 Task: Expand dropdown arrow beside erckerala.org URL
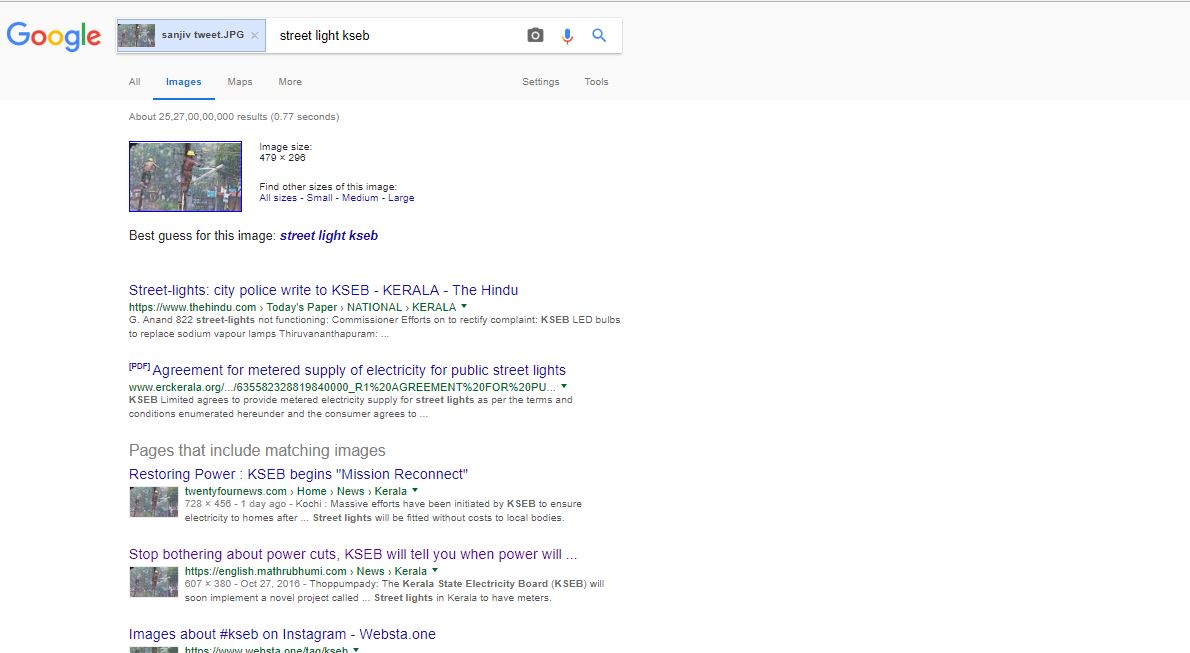tap(564, 386)
